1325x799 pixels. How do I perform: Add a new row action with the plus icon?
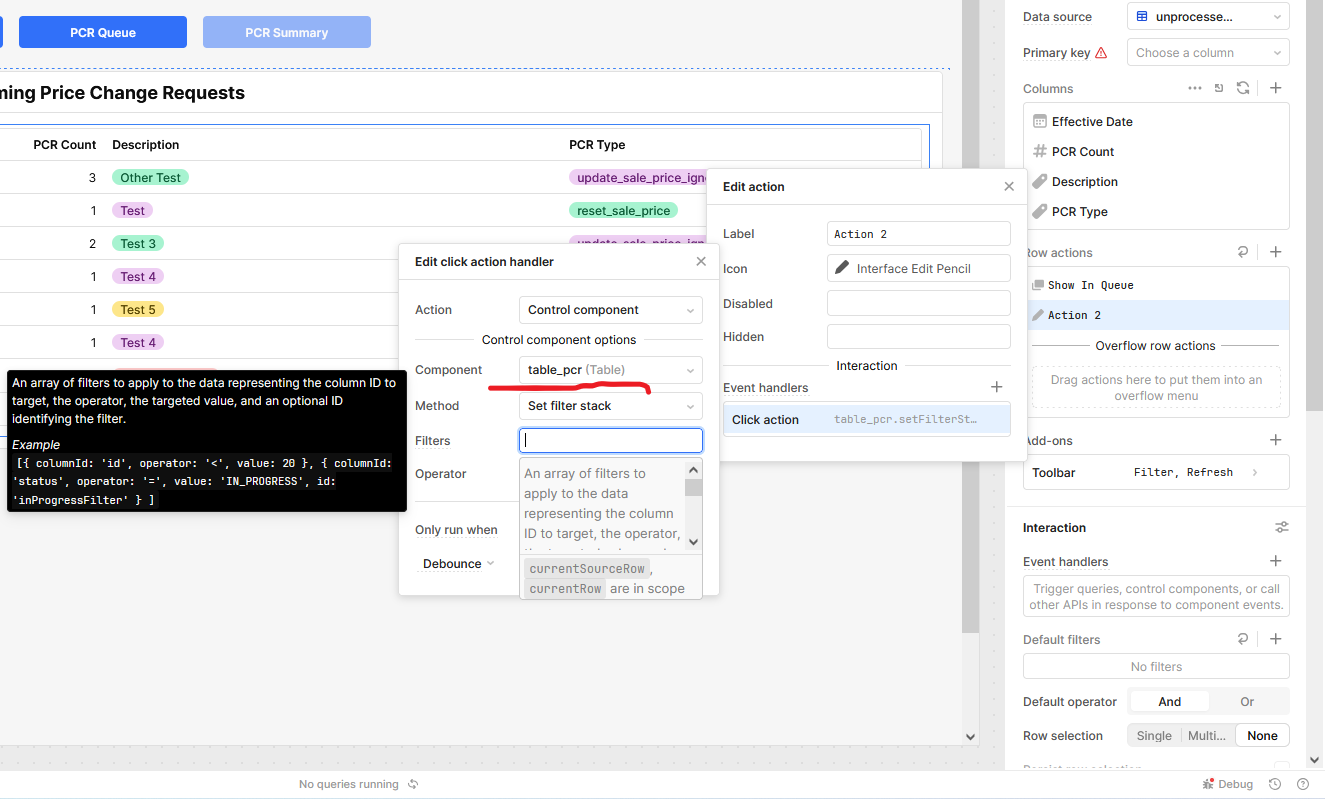[1276, 253]
